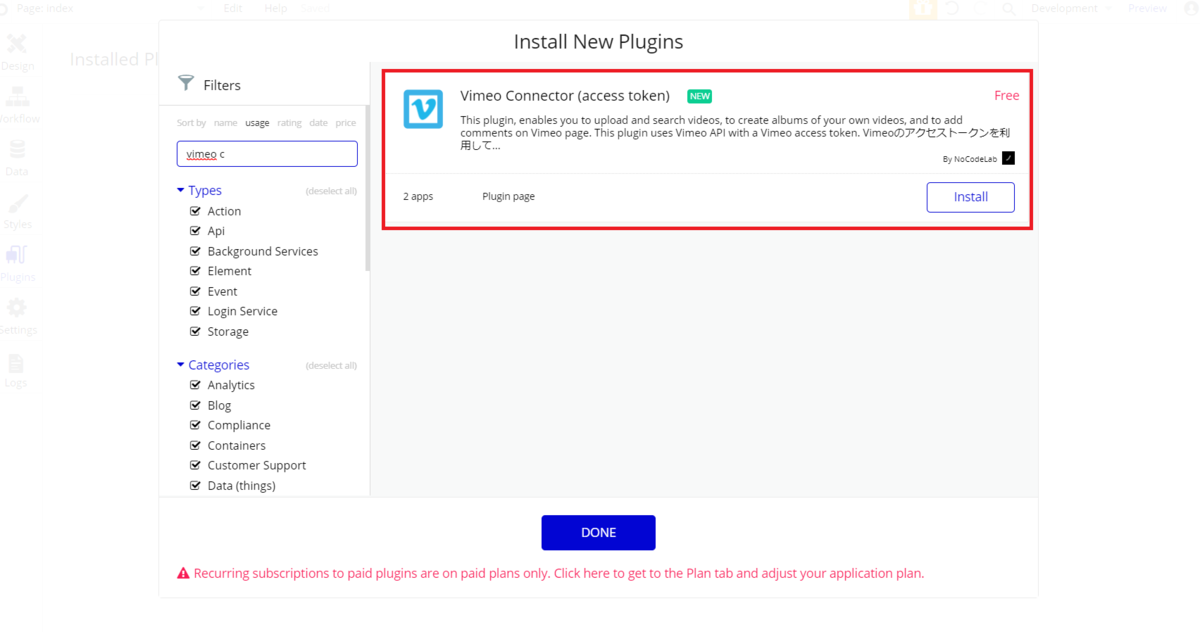Screen dimensions: 1200x632
Task: Deselect all Types filters
Action: coord(331,191)
